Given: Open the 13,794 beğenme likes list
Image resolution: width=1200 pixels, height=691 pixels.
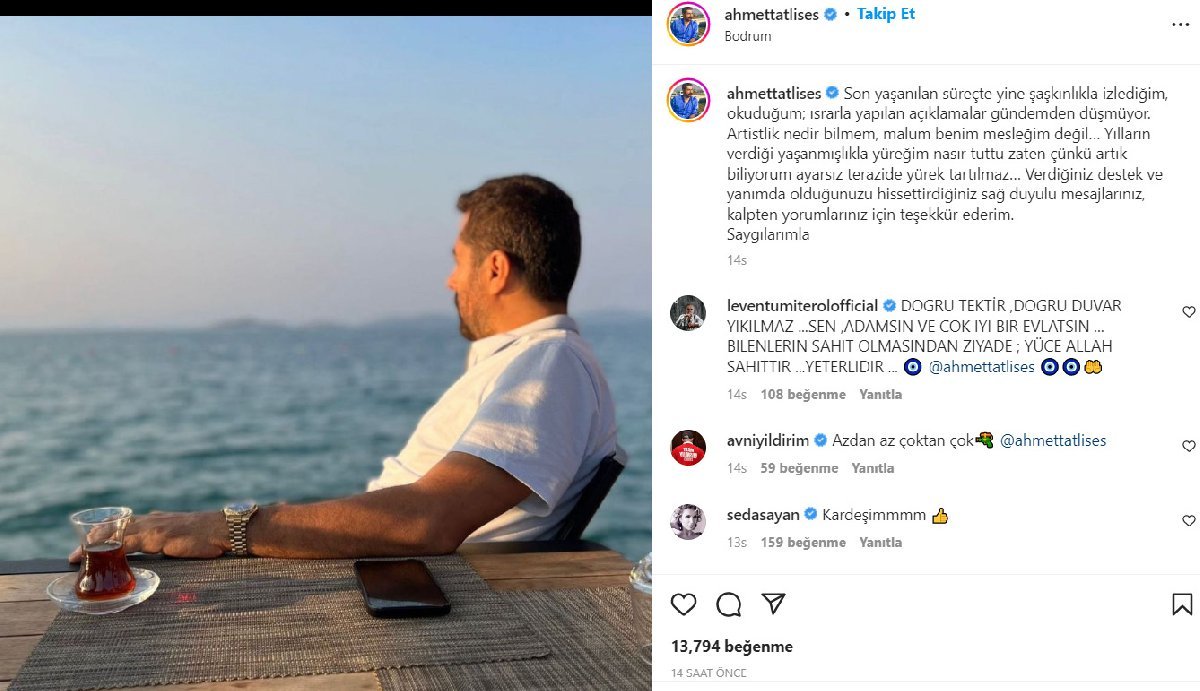Looking at the screenshot, I should pos(731,647).
